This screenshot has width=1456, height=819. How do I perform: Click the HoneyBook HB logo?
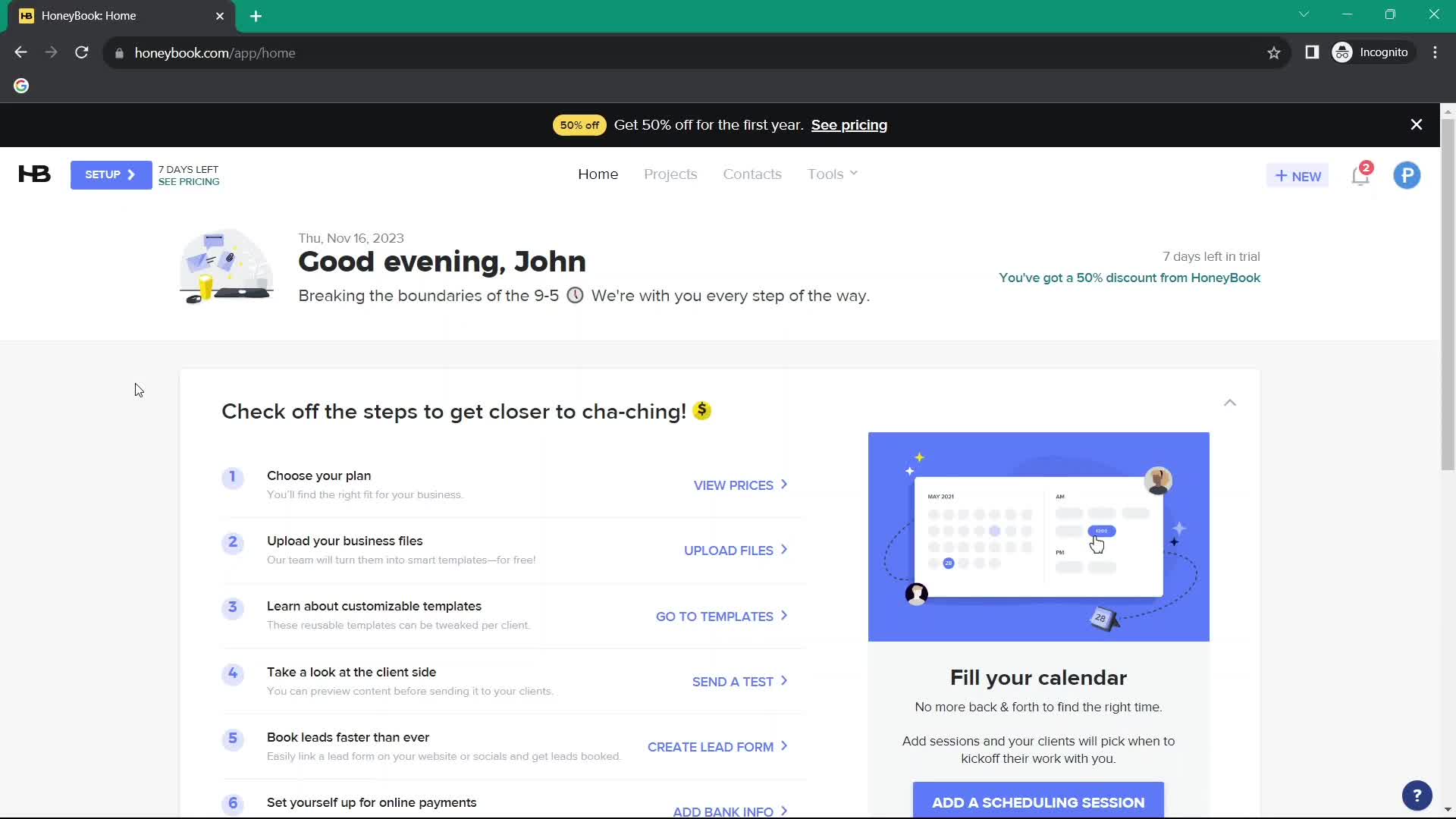[x=34, y=174]
